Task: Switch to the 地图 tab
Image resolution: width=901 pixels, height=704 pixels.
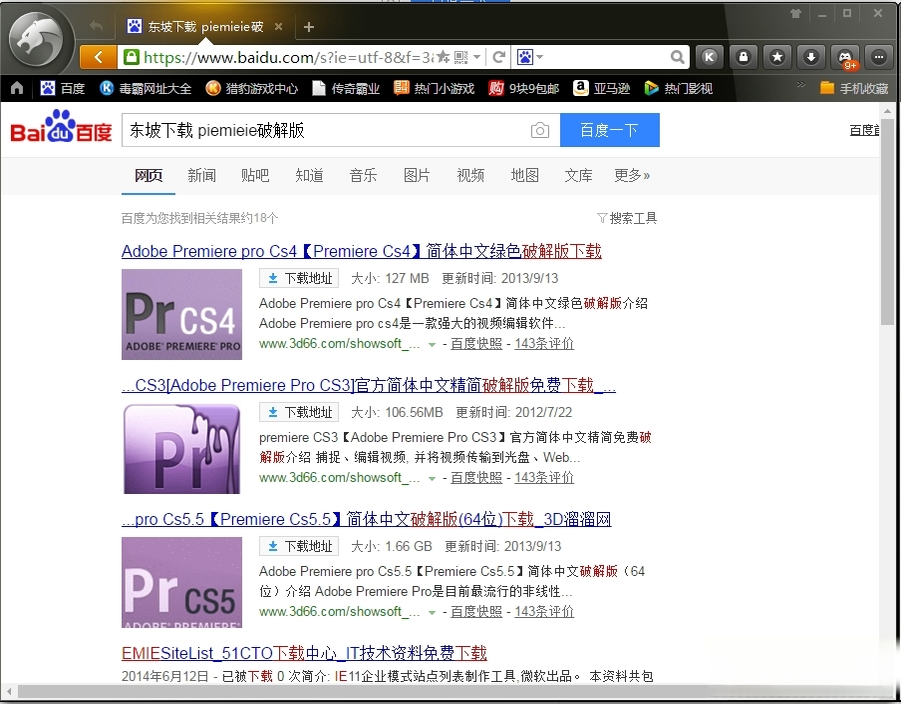Action: pyautogui.click(x=525, y=175)
